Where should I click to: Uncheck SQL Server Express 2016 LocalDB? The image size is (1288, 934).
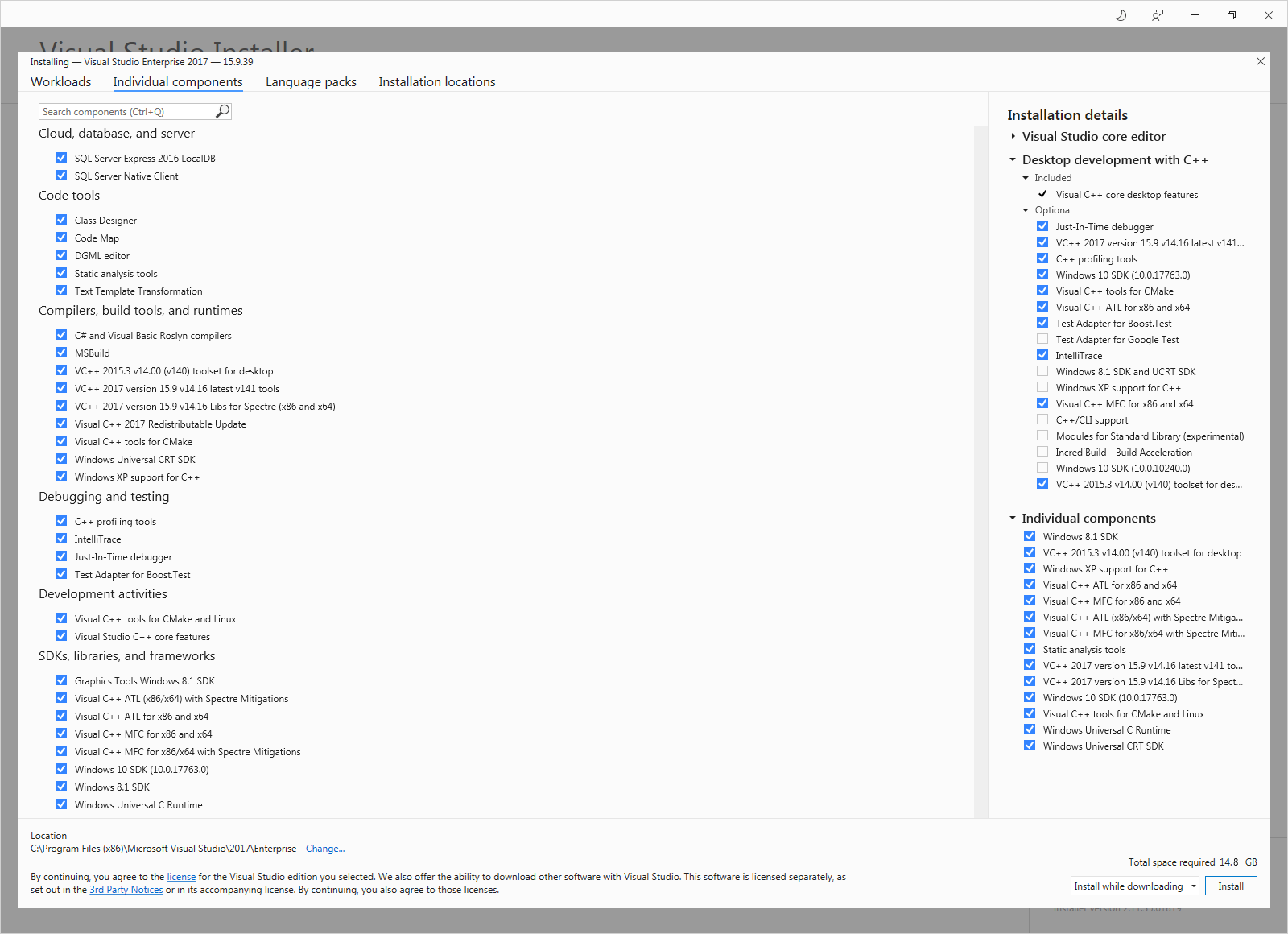[x=61, y=158]
